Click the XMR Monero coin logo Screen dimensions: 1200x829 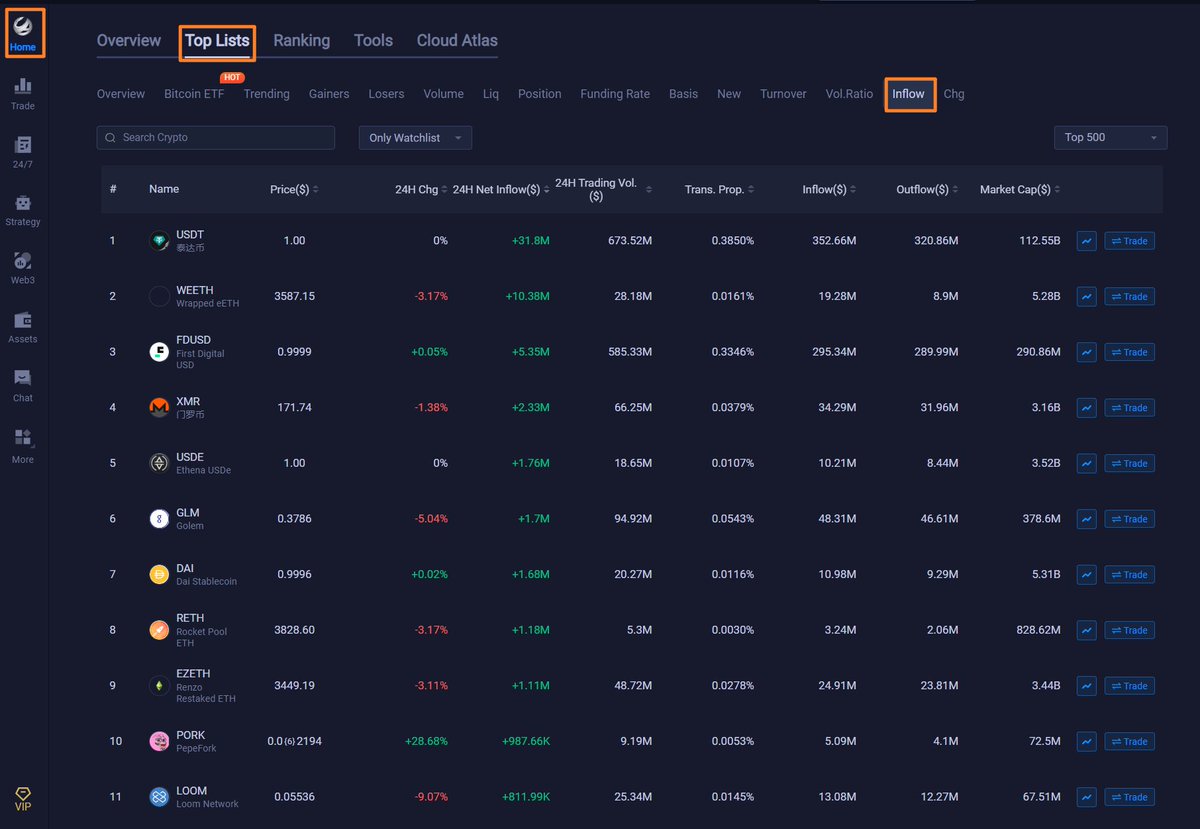pos(159,408)
